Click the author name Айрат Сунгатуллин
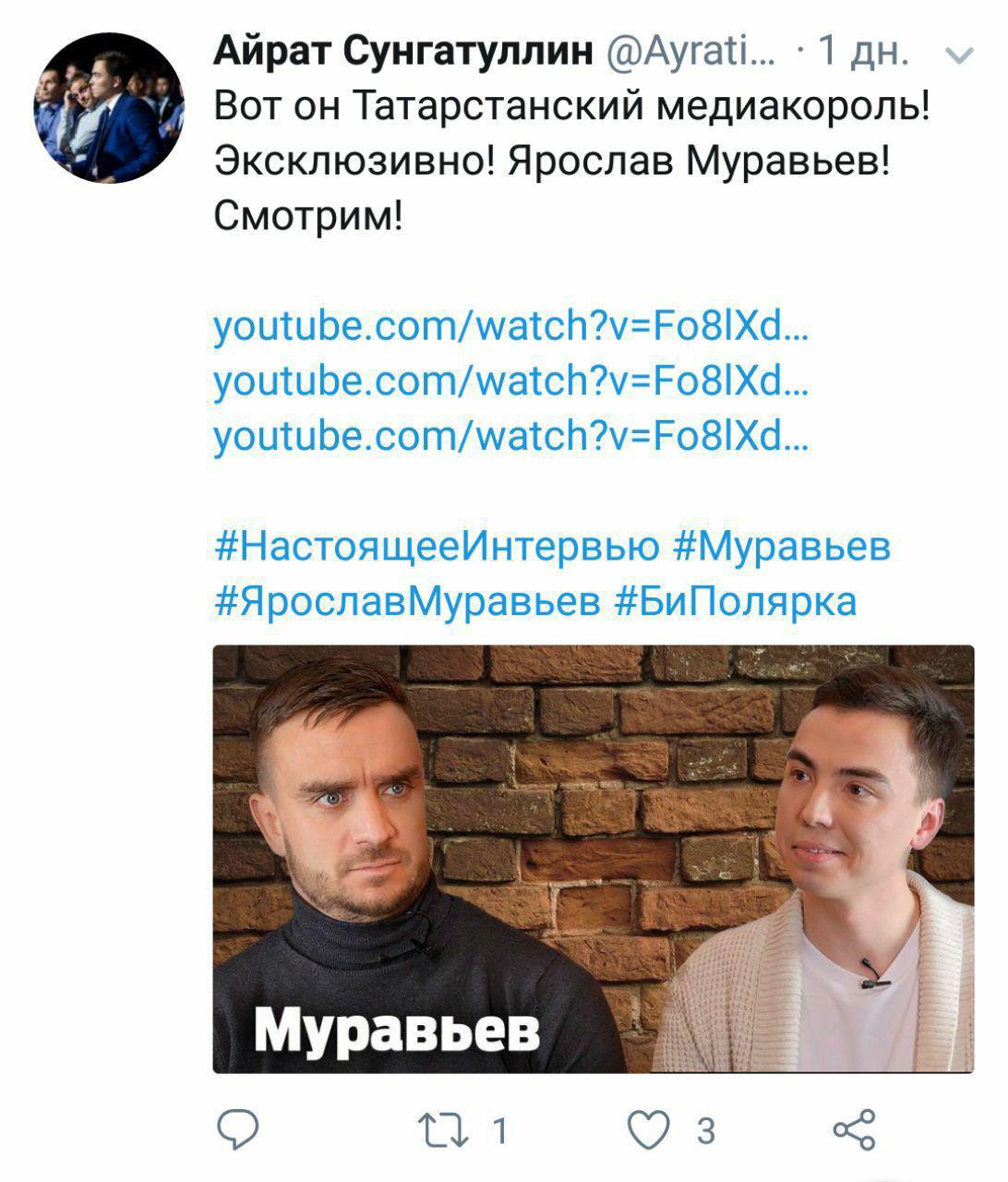Screen dimensions: 1008x1182 (x=403, y=54)
